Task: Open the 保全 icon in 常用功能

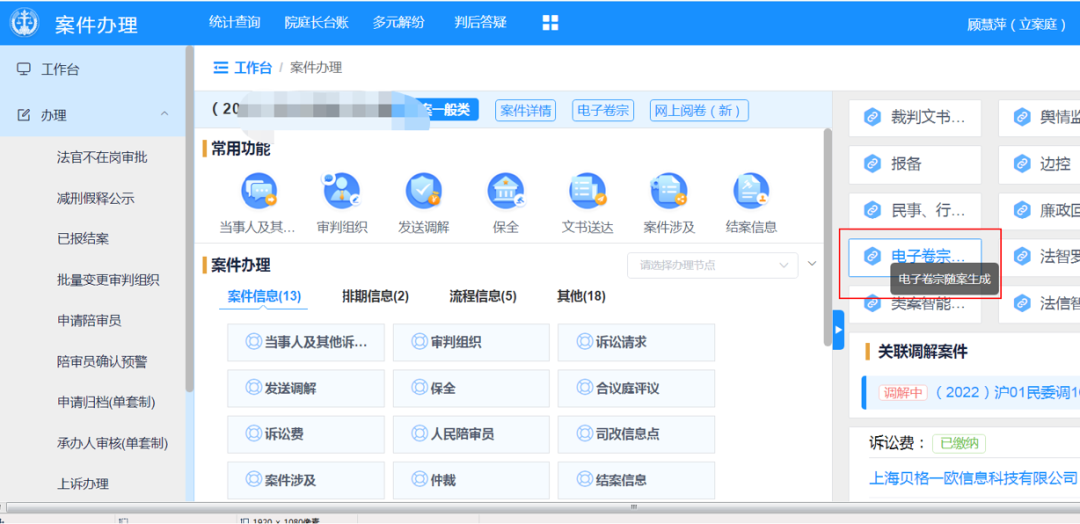Action: point(506,191)
